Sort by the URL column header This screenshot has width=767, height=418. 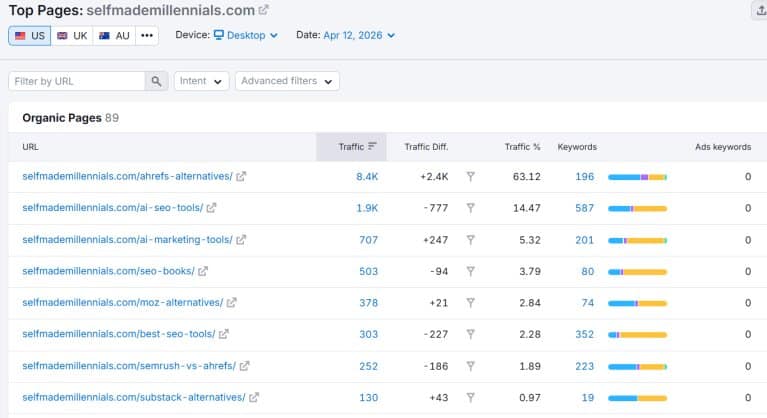tap(30, 147)
